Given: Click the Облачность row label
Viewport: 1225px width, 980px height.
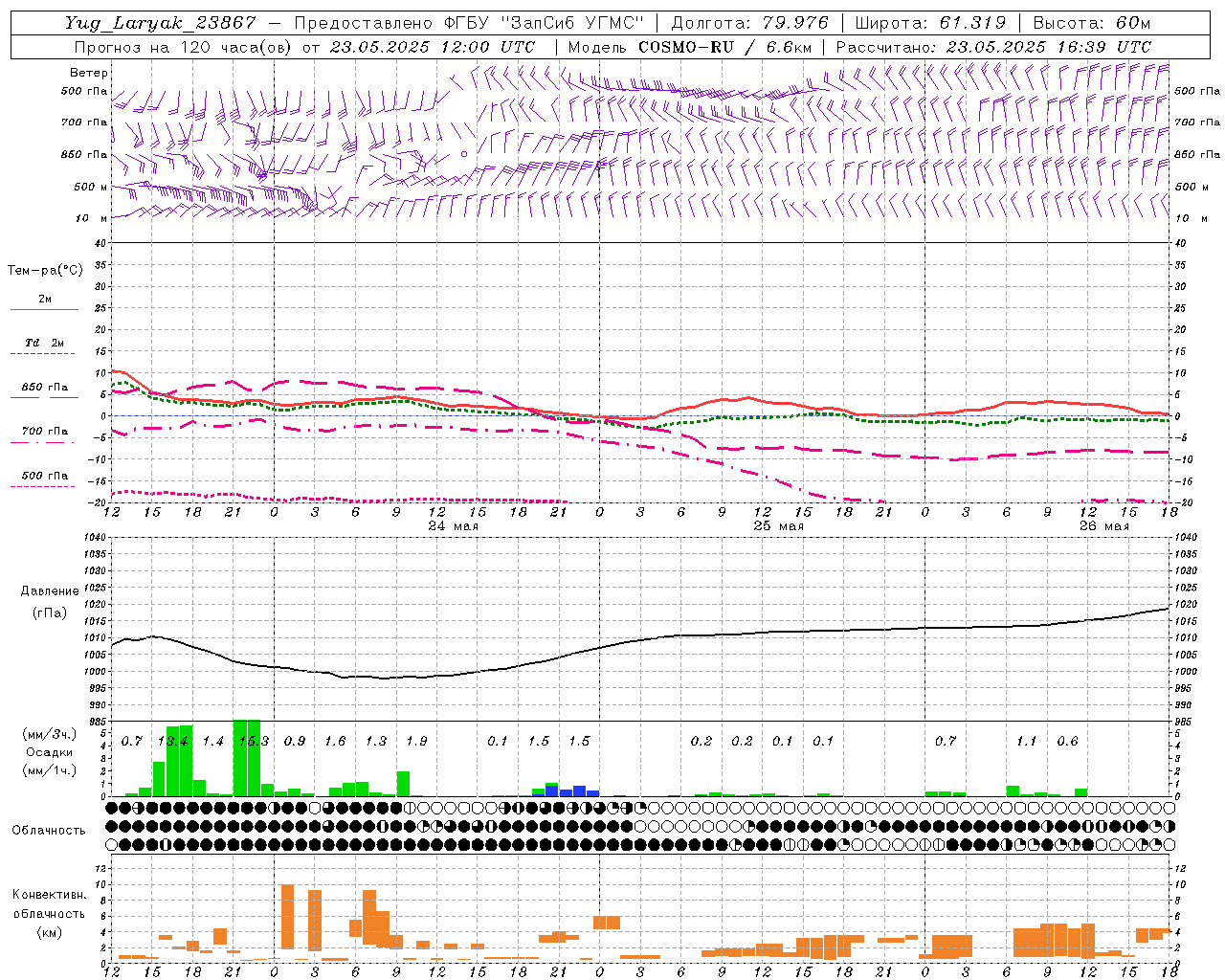Looking at the screenshot, I should [49, 830].
